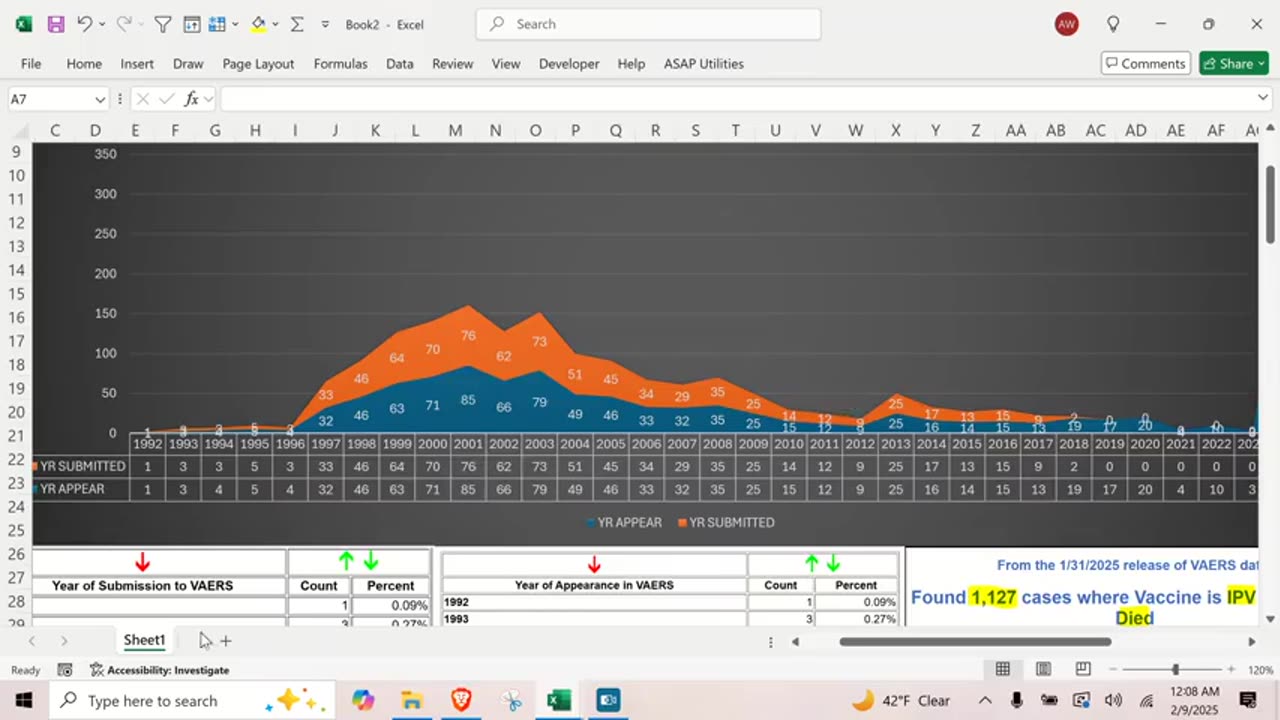Screen dimensions: 1280x720
Task: Click the Year of Submission to VAERS header
Action: tap(142, 586)
